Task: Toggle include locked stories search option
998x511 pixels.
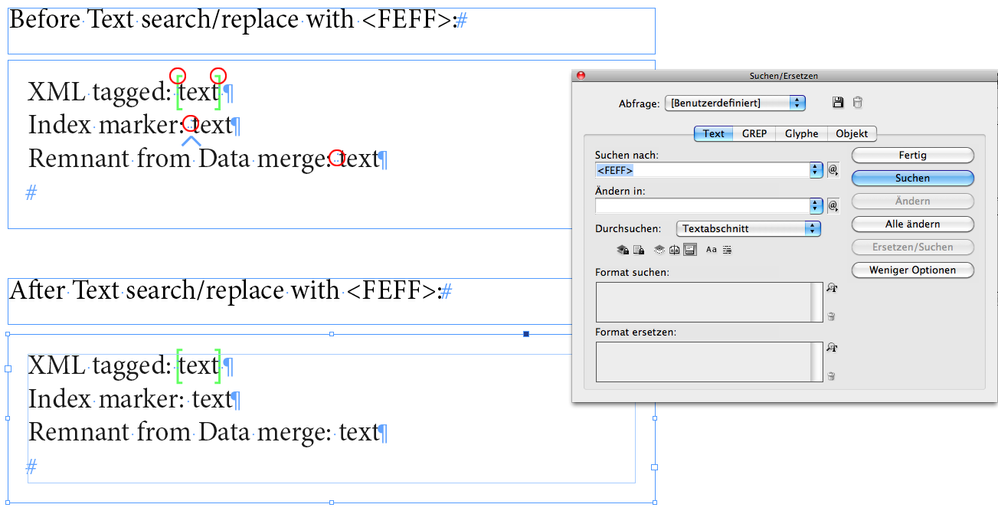Action: coord(638,249)
